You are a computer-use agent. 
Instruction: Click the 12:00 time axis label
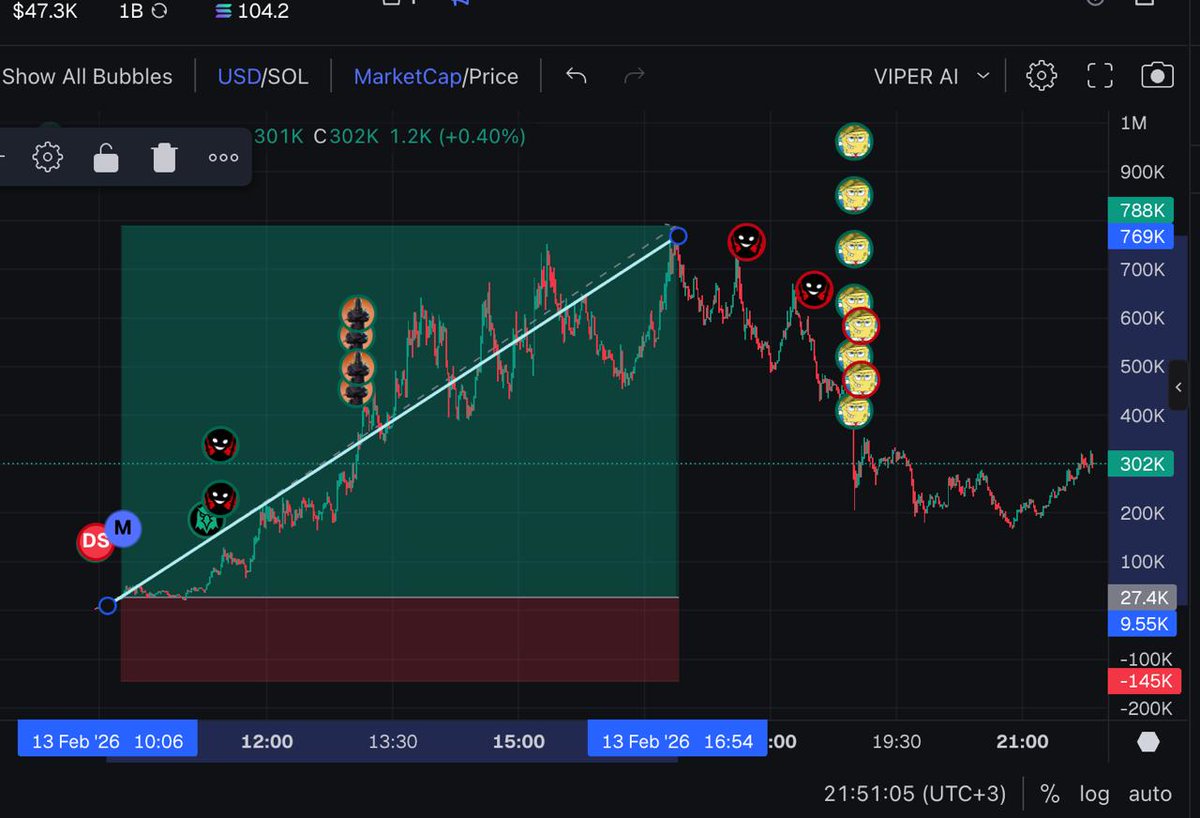tap(267, 741)
